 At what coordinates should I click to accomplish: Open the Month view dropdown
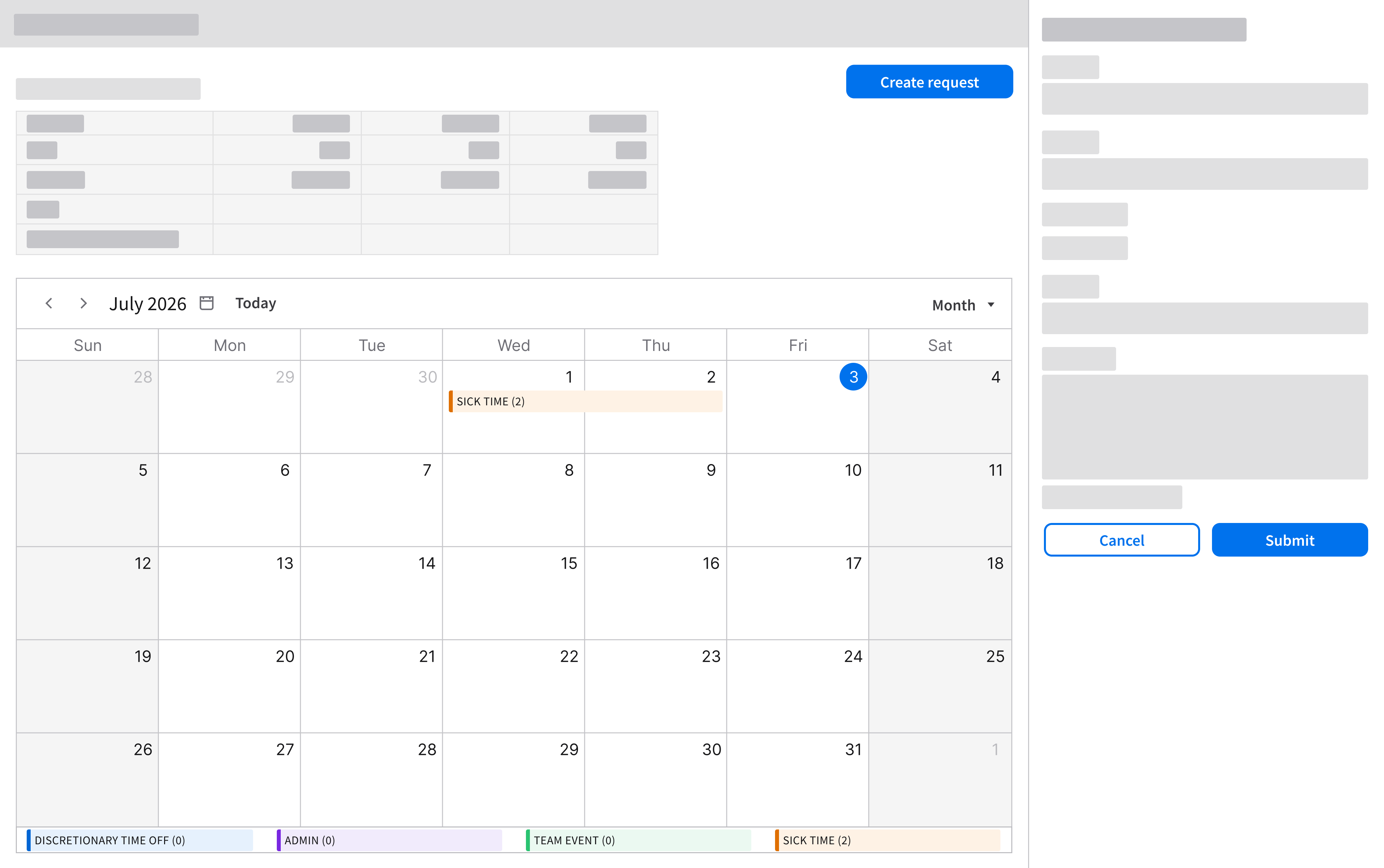pyautogui.click(x=954, y=305)
